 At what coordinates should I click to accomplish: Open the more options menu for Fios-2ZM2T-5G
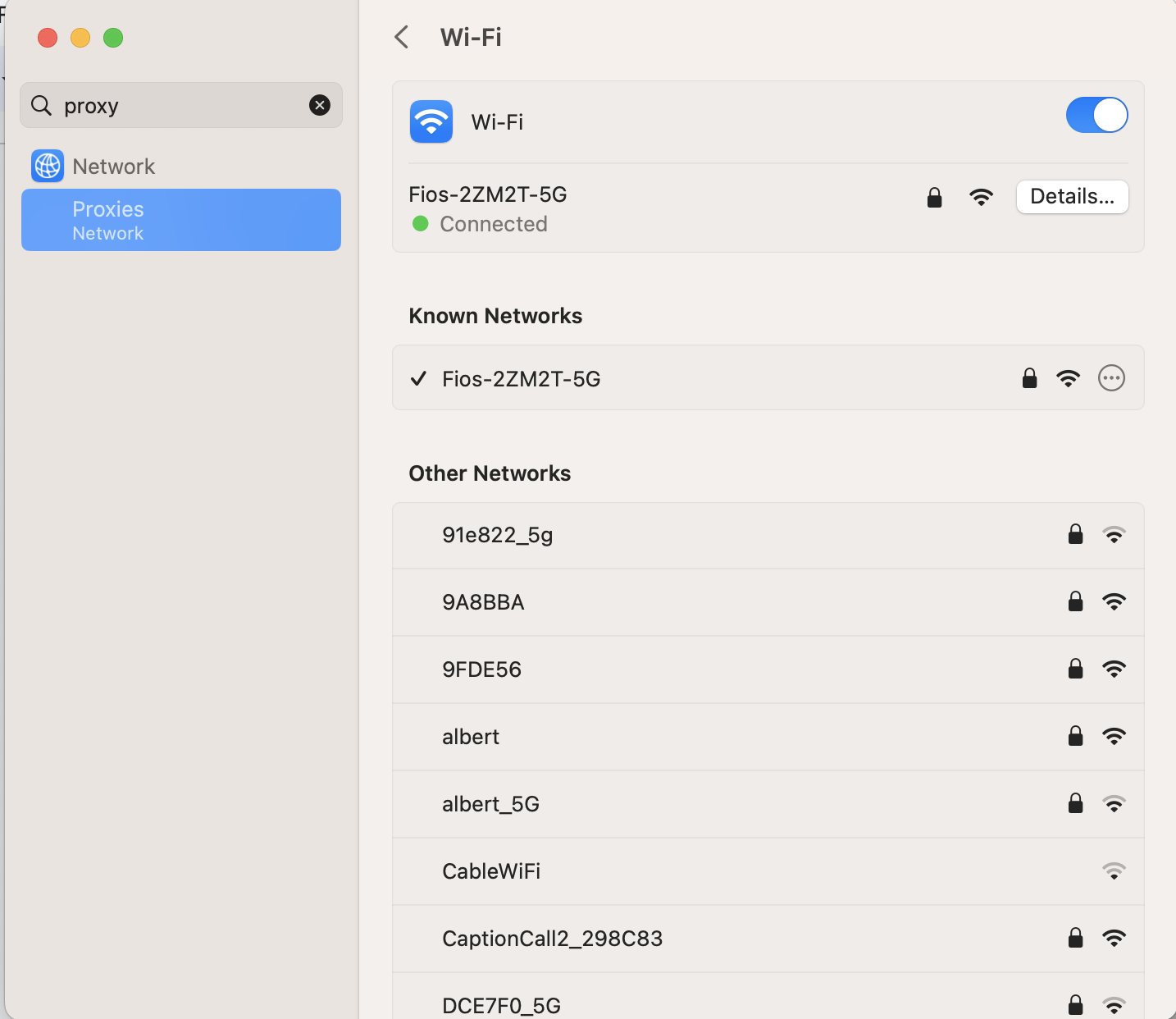(1111, 378)
